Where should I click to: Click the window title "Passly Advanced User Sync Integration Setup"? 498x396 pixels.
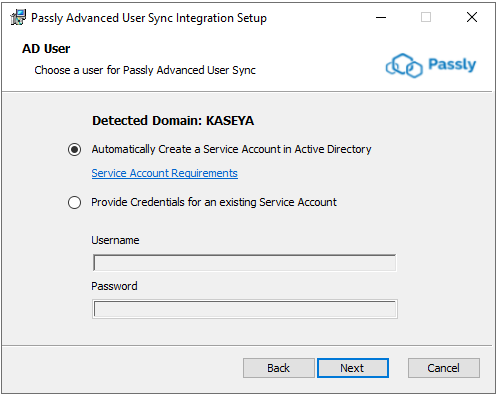(149, 18)
